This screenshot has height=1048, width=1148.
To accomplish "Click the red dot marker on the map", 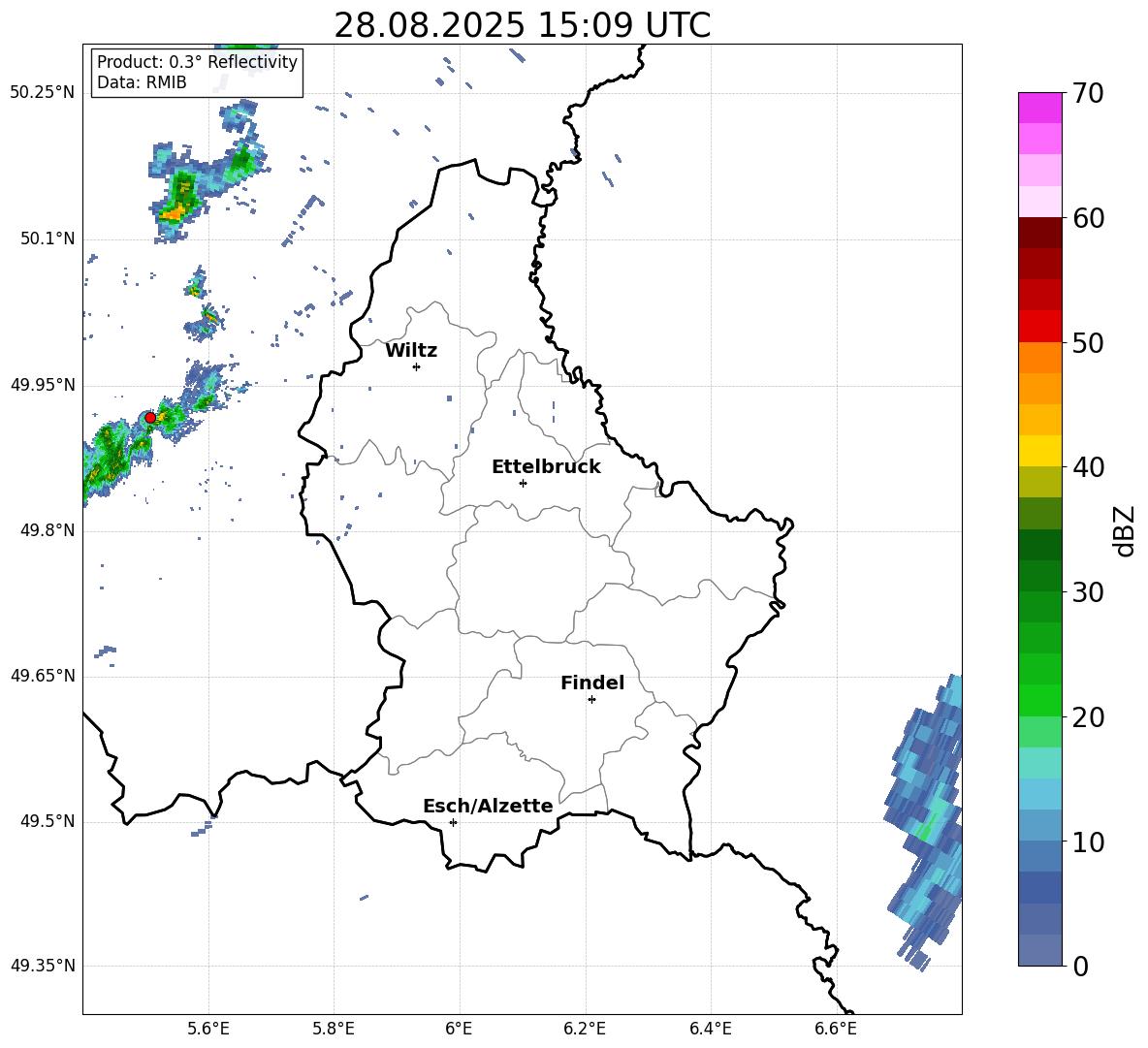I will tap(150, 417).
